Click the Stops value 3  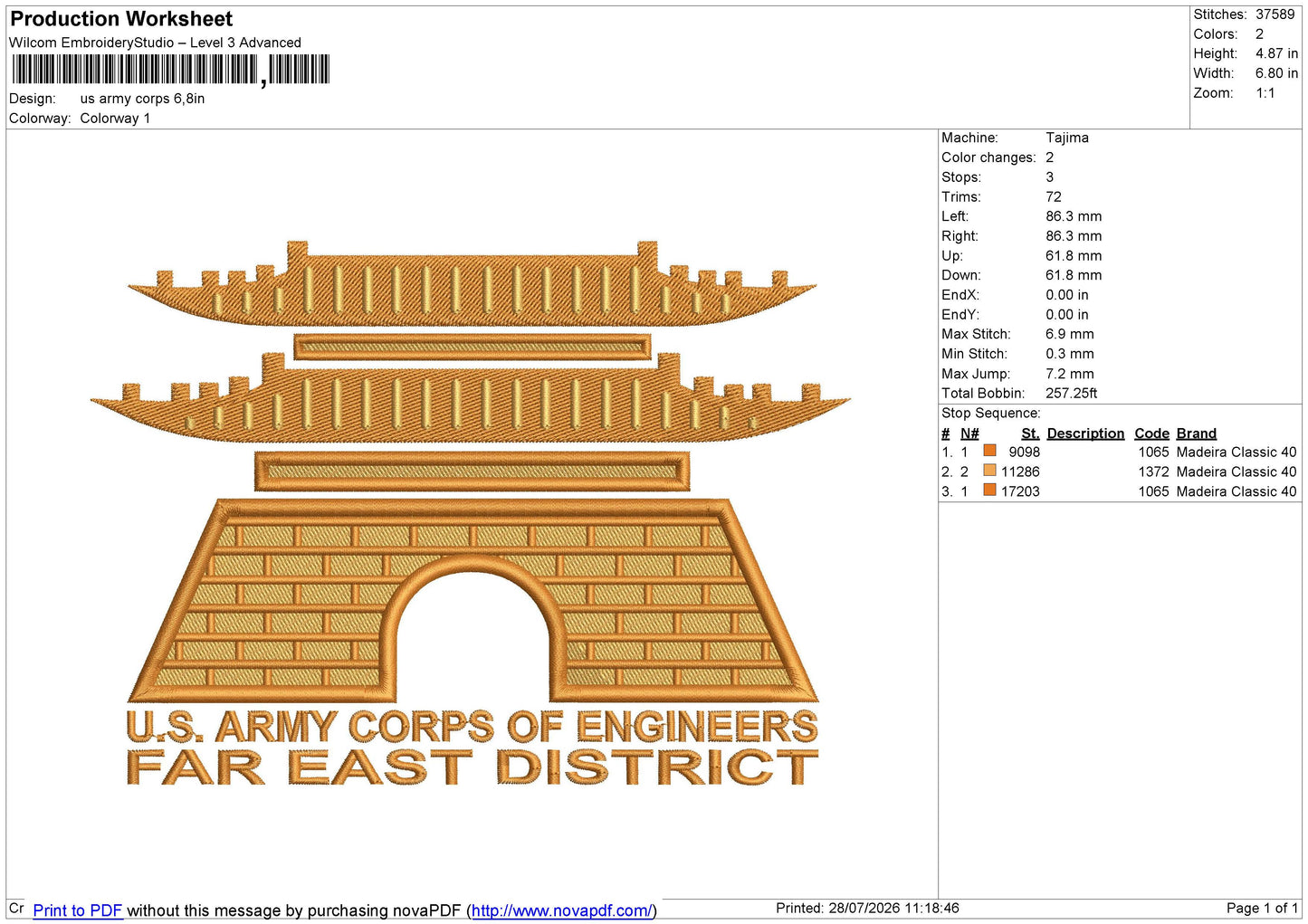click(1050, 177)
